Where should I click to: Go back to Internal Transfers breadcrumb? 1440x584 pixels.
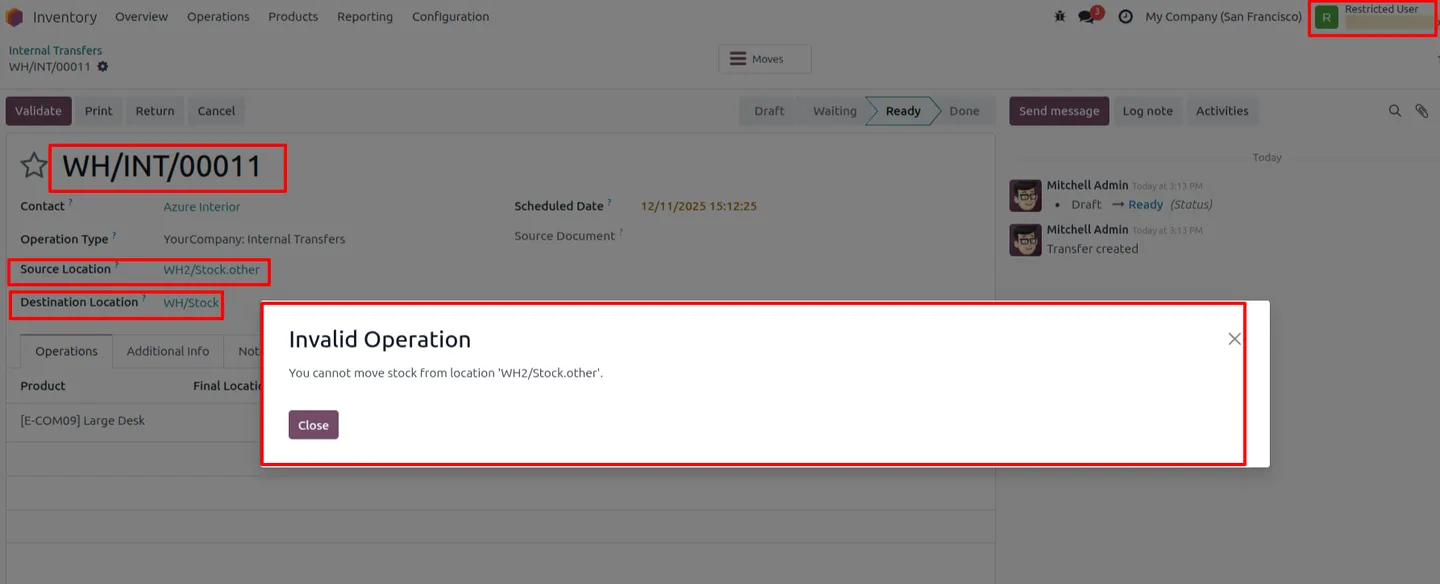click(x=56, y=50)
